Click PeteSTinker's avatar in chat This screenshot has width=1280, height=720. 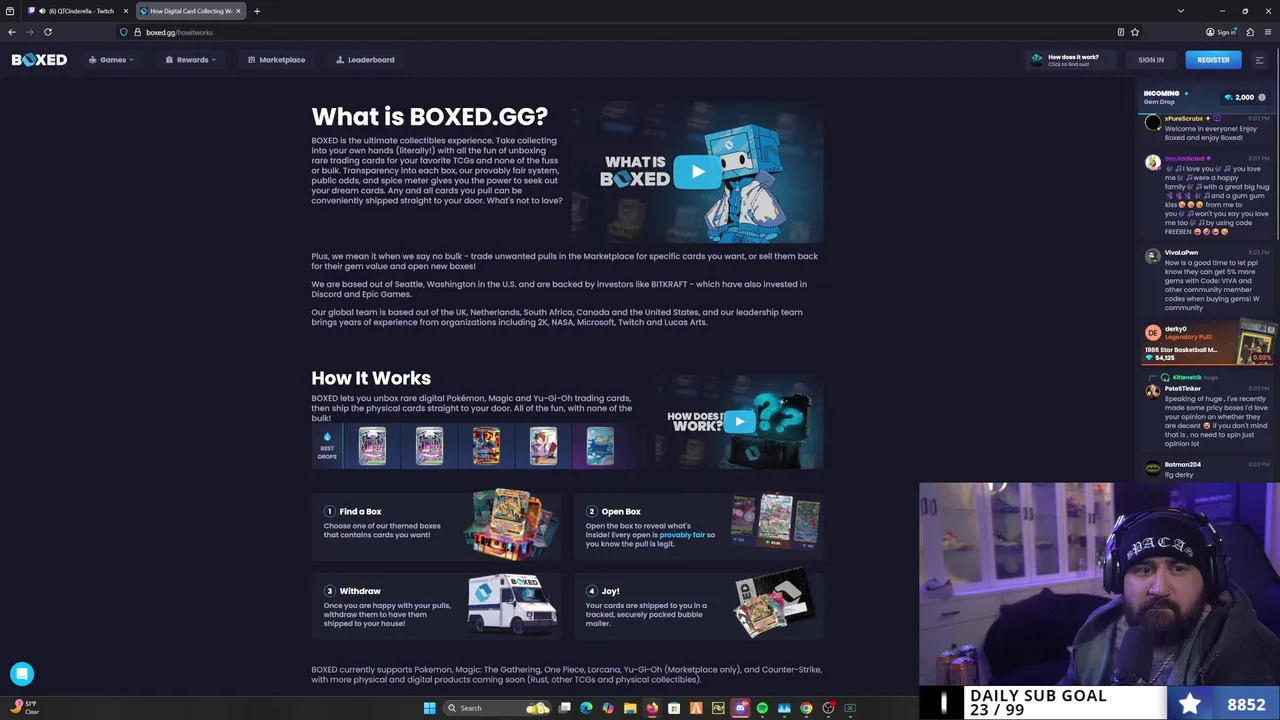click(1153, 392)
